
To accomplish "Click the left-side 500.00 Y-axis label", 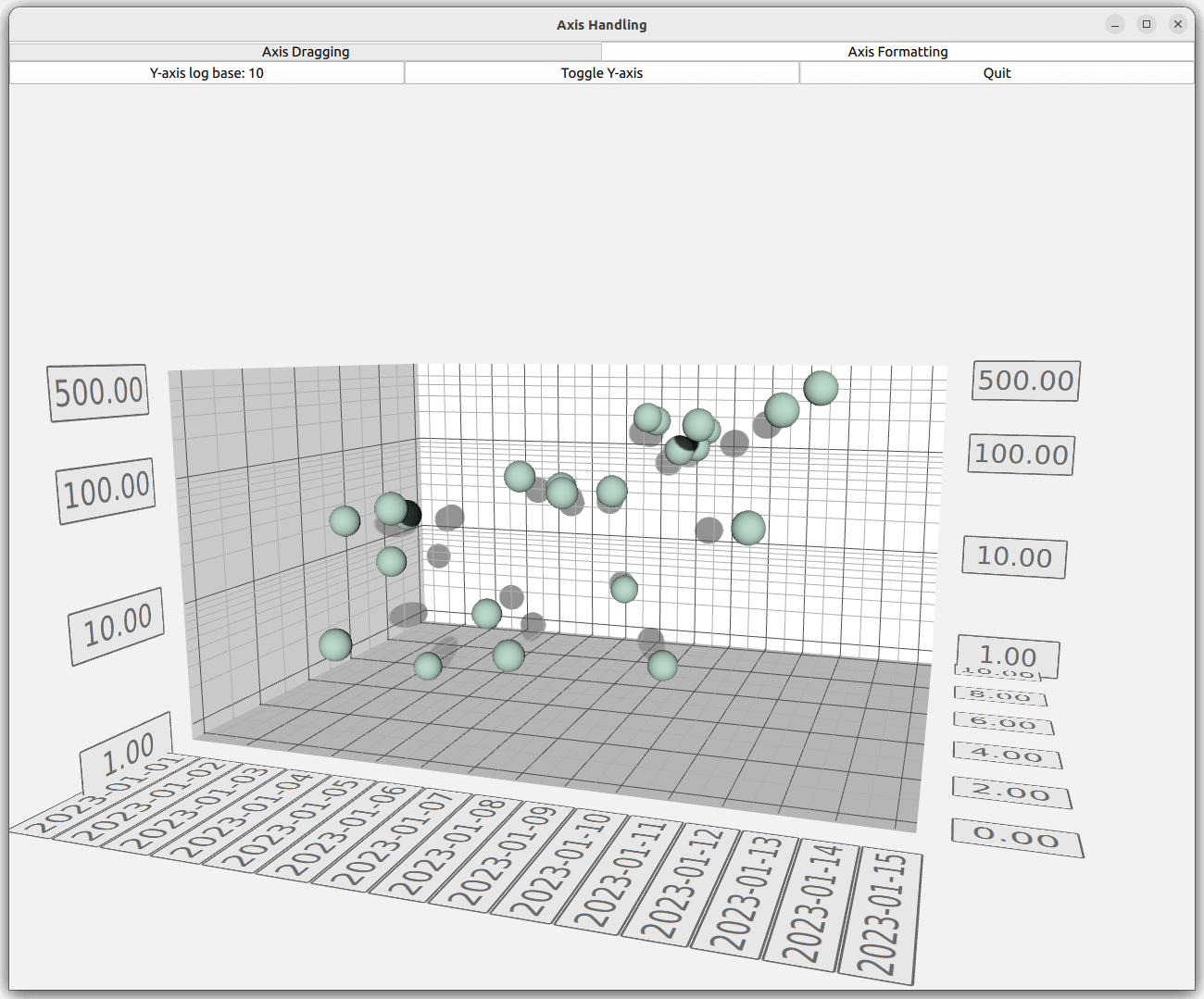I will coord(98,393).
